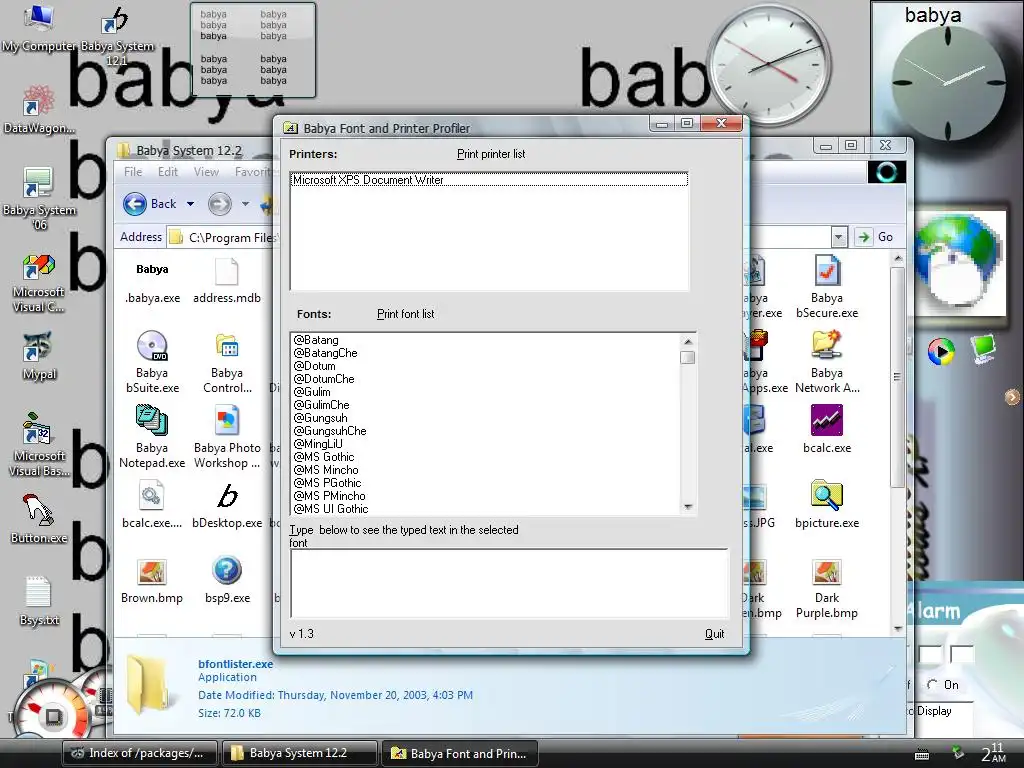Image resolution: width=1024 pixels, height=768 pixels.
Task: Open Forward history dropdown arrow
Action: click(x=246, y=204)
